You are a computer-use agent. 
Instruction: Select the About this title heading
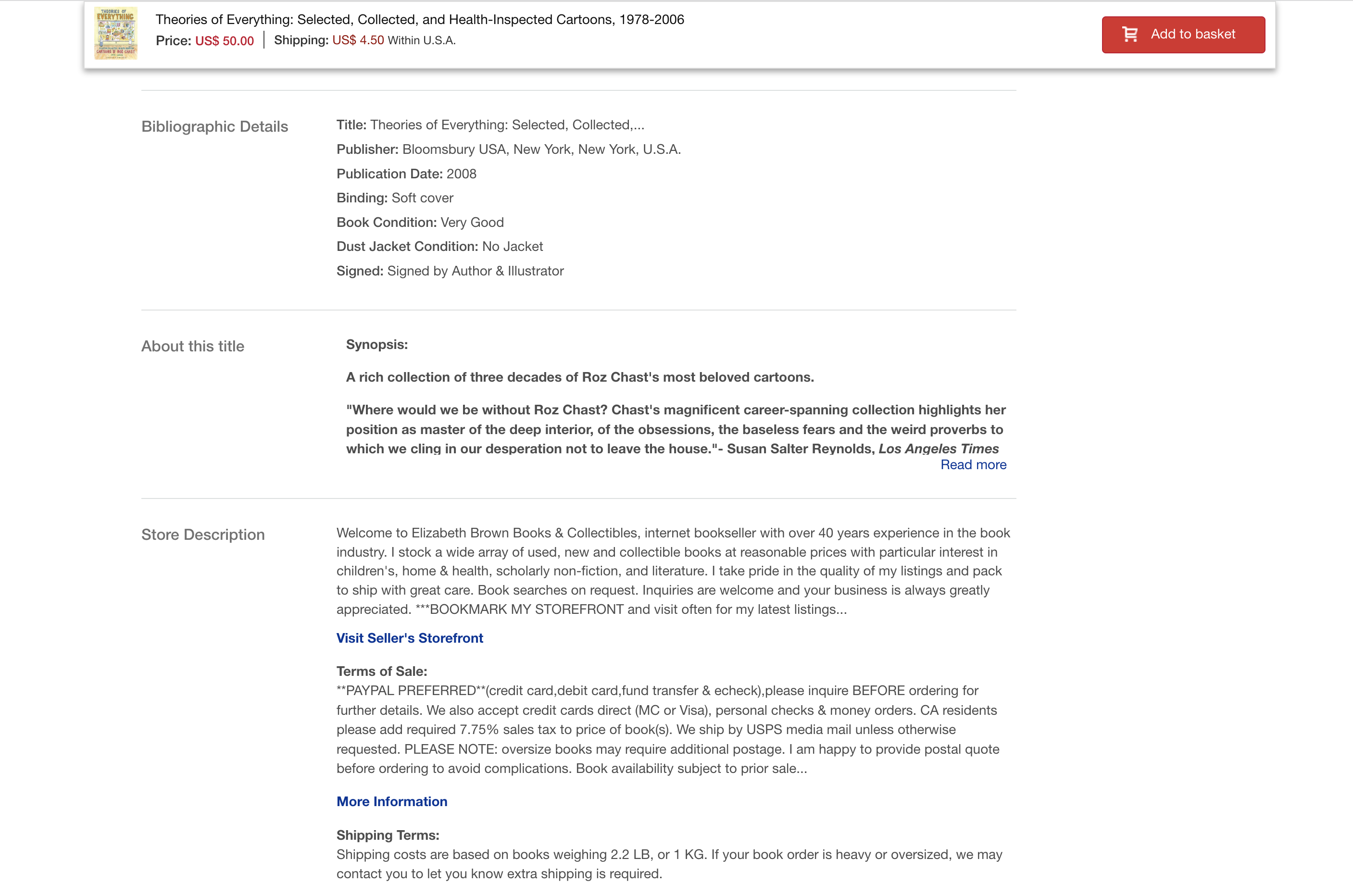[x=193, y=346]
